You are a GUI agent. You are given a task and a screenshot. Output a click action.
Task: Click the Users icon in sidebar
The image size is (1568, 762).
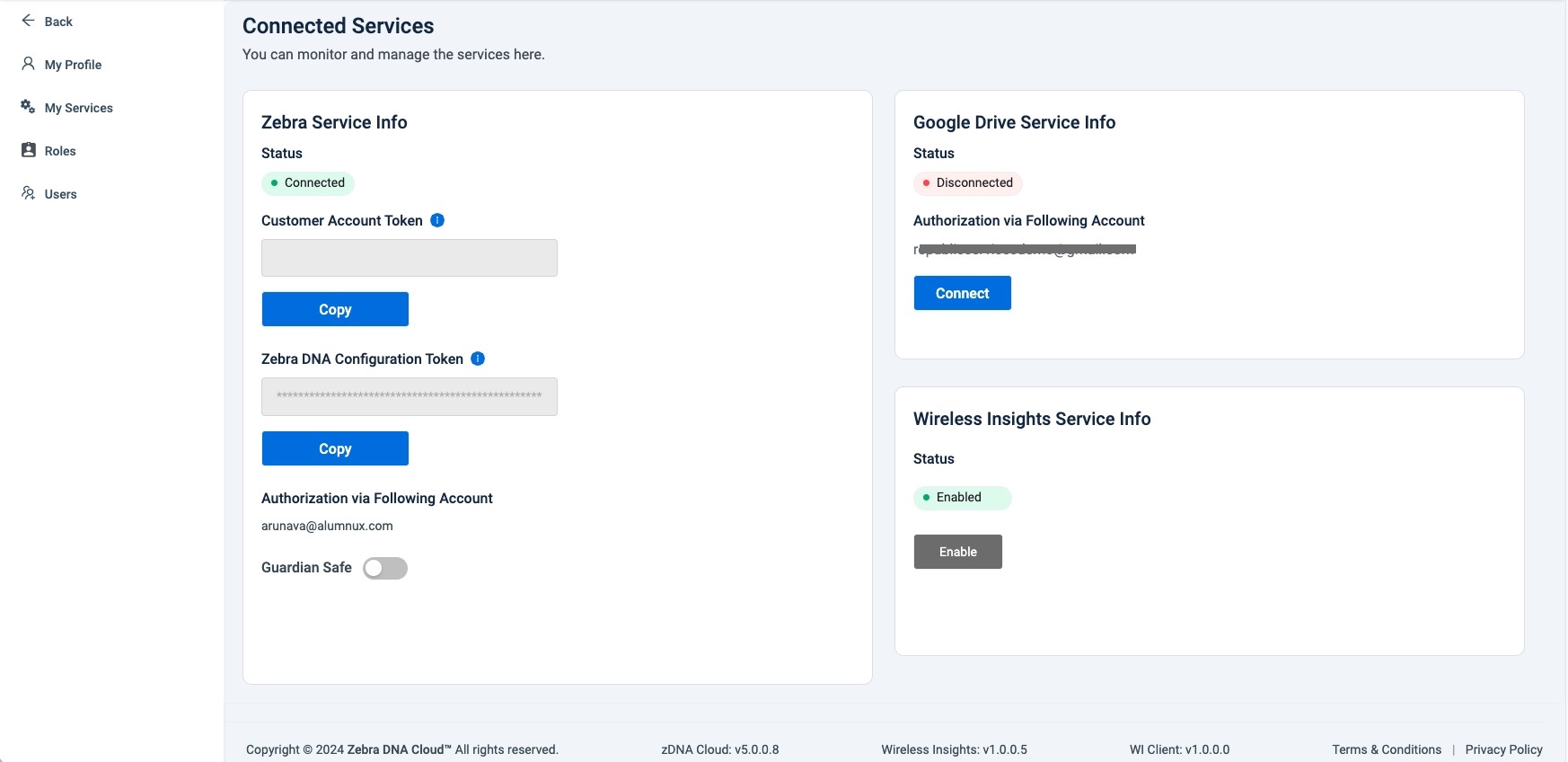click(x=28, y=193)
